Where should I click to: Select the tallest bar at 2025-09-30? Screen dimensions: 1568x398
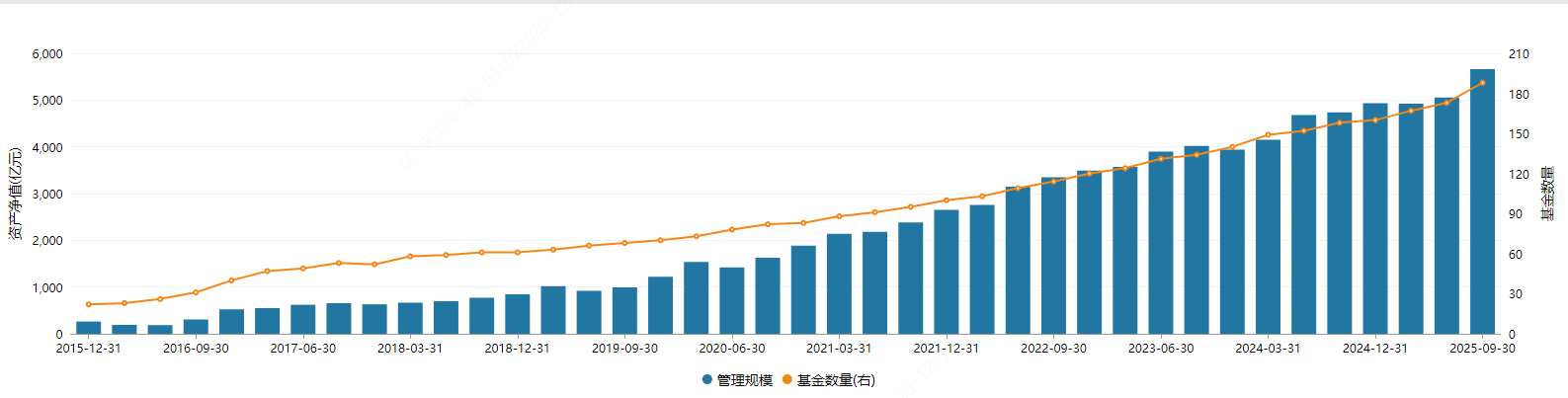[1482, 202]
